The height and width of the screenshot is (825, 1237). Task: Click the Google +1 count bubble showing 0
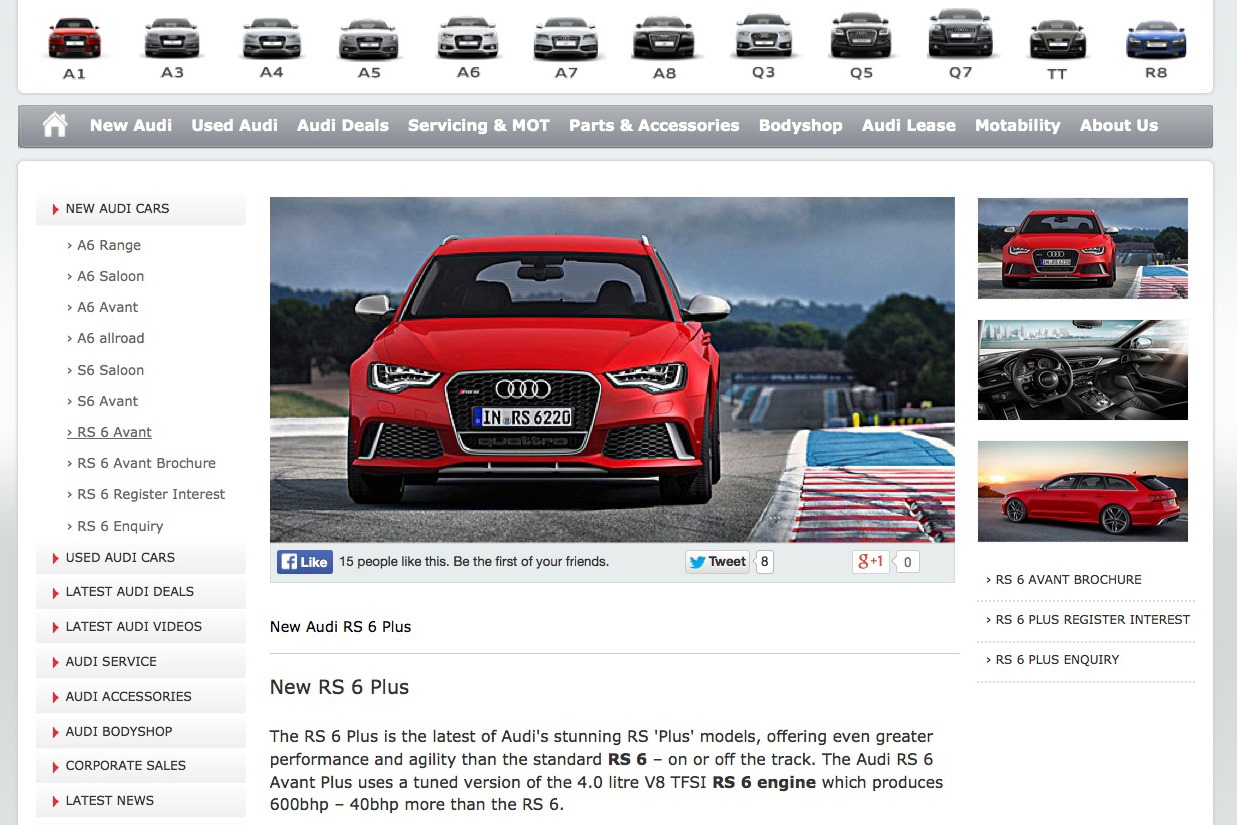[x=907, y=562]
